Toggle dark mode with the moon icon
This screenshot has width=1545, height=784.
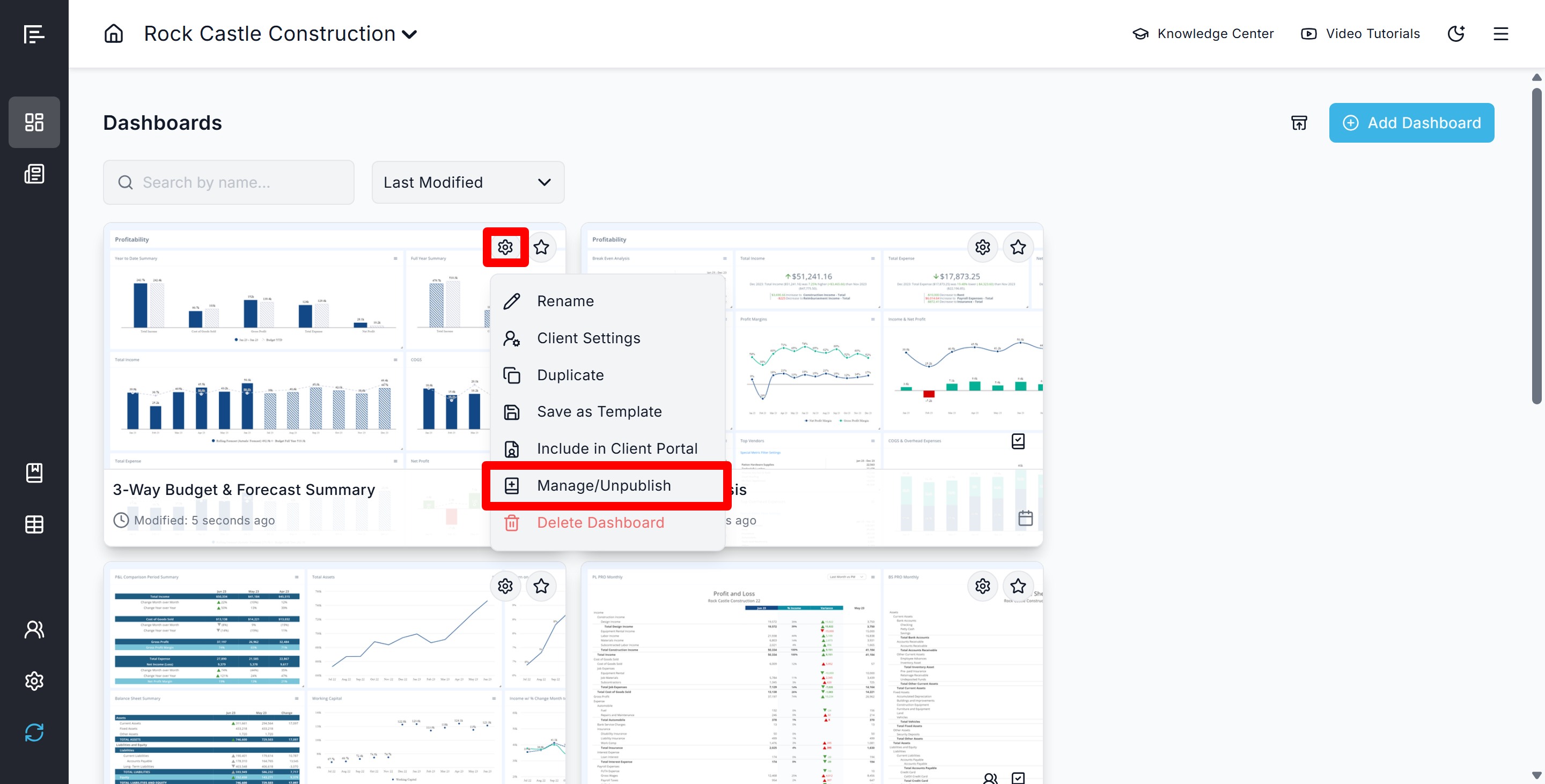coord(1455,34)
